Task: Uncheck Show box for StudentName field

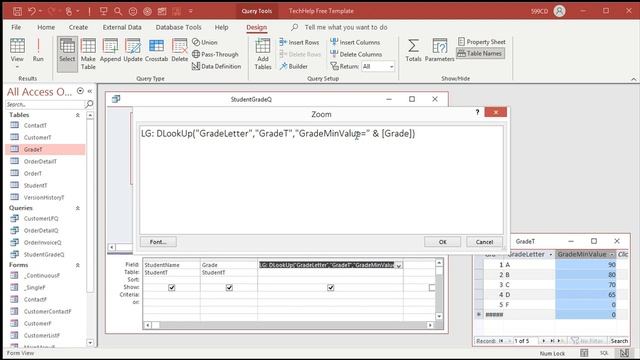Action: pyautogui.click(x=172, y=288)
